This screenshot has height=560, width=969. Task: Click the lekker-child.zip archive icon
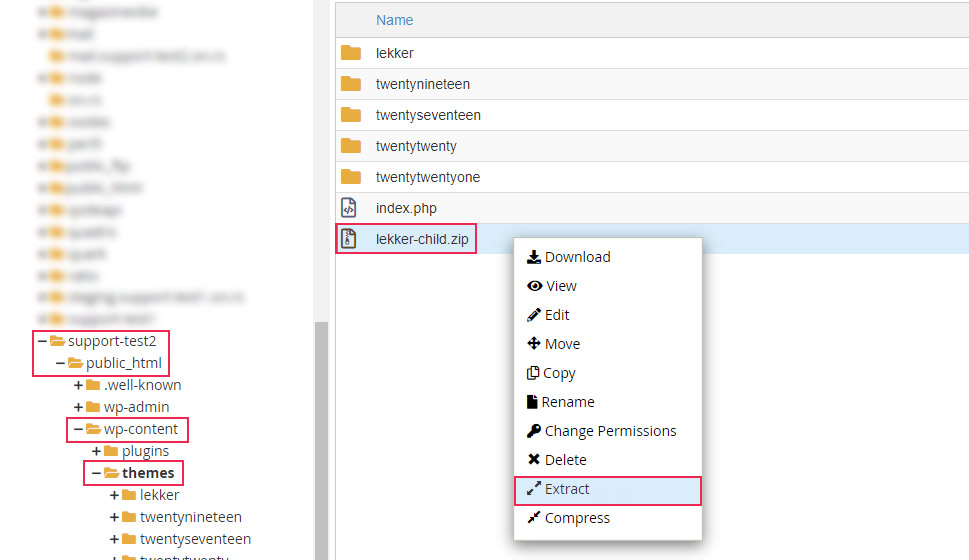pyautogui.click(x=349, y=239)
